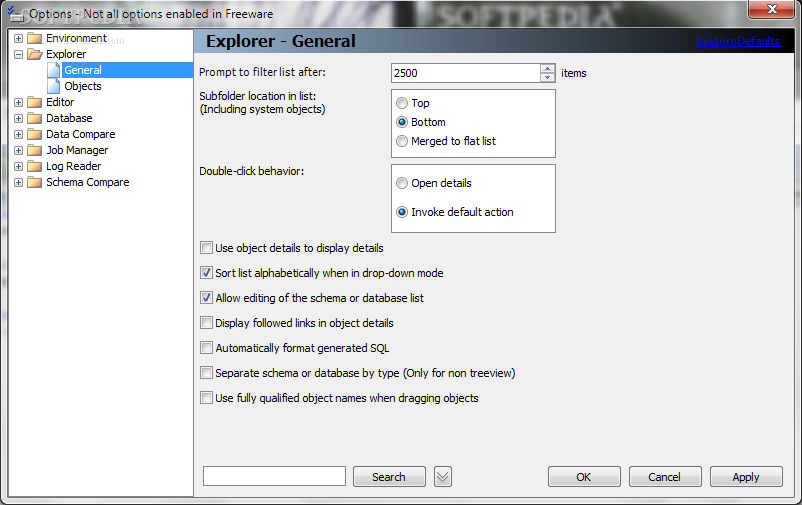Select the Job Manager category label
Screen dimensions: 802x505
click(77, 150)
